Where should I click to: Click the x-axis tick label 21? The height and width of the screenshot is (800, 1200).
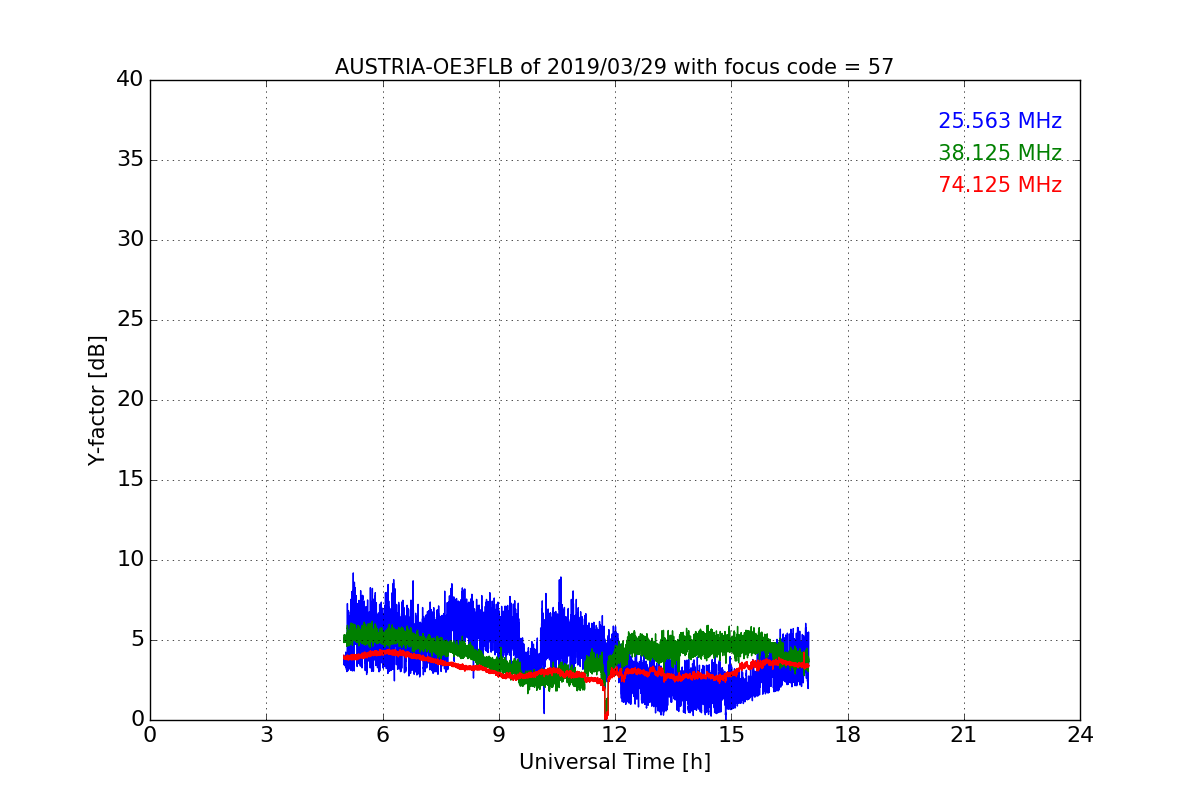click(x=964, y=735)
